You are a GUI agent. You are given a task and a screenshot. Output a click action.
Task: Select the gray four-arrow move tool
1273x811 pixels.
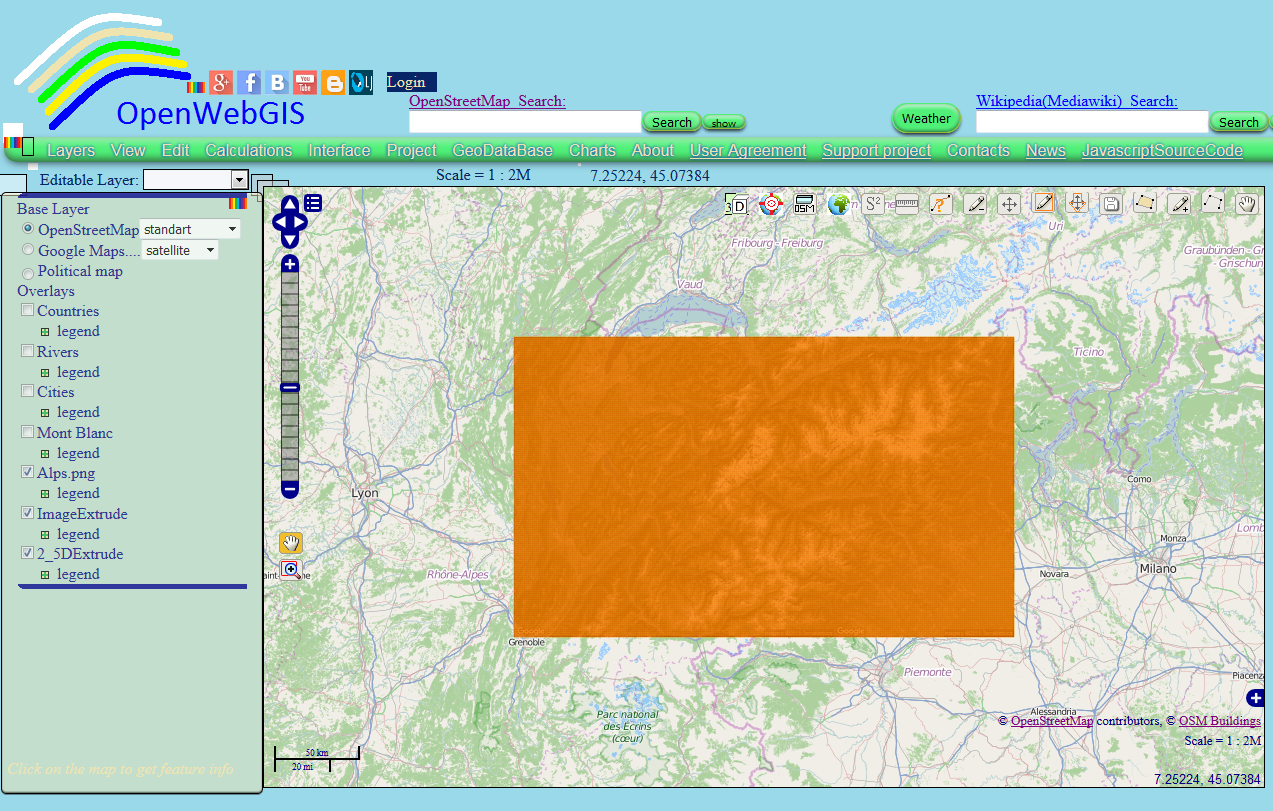tap(1010, 204)
